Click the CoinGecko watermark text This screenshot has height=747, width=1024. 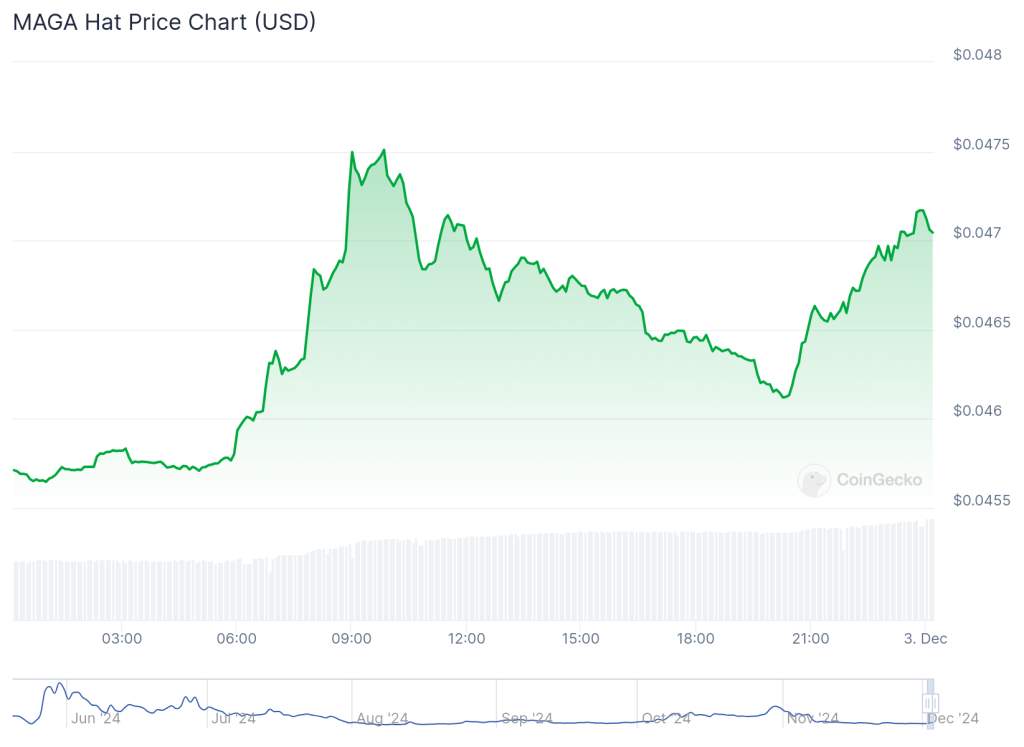click(x=879, y=480)
